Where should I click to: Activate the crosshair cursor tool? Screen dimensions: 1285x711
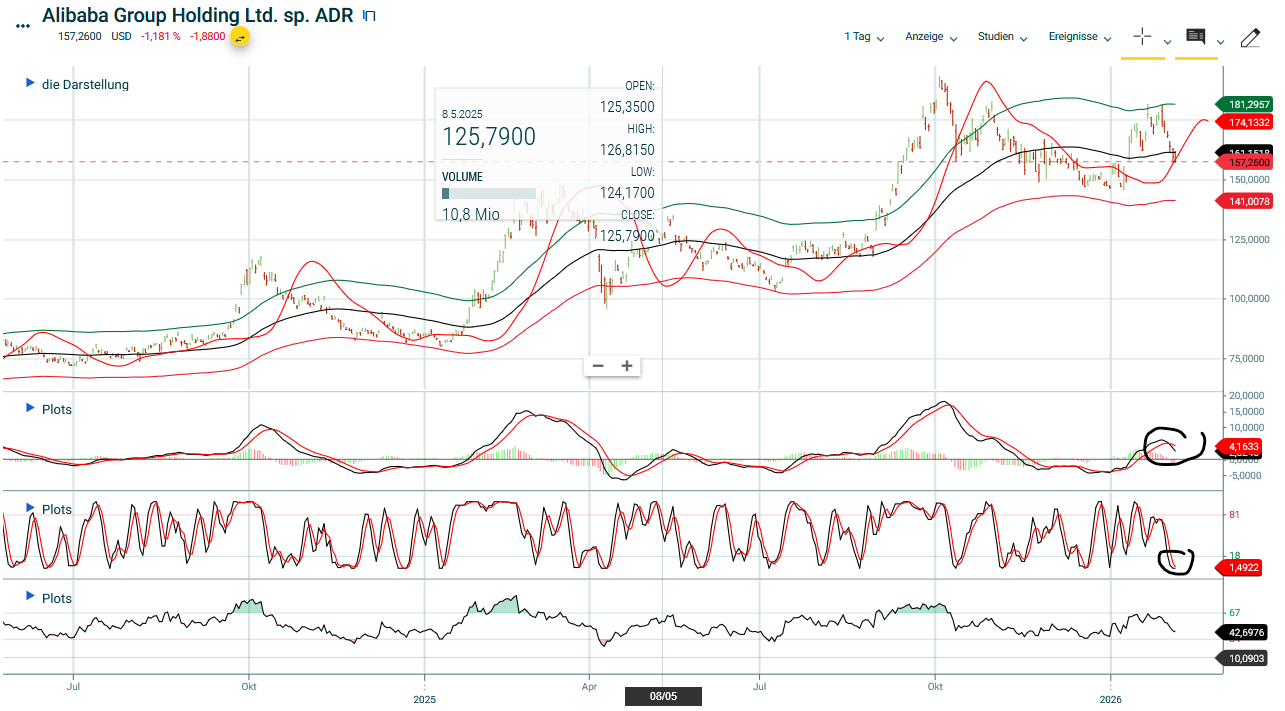[1142, 37]
